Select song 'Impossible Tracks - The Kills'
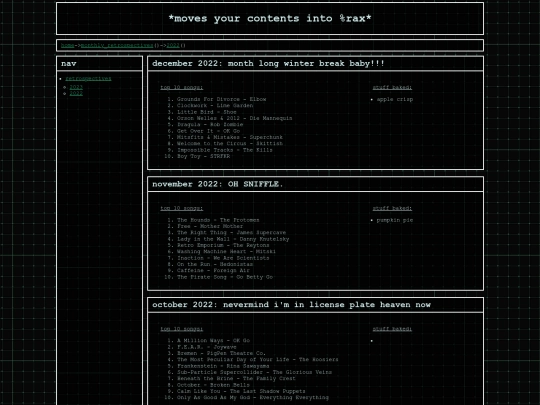The width and height of the screenshot is (540, 405). pos(225,150)
